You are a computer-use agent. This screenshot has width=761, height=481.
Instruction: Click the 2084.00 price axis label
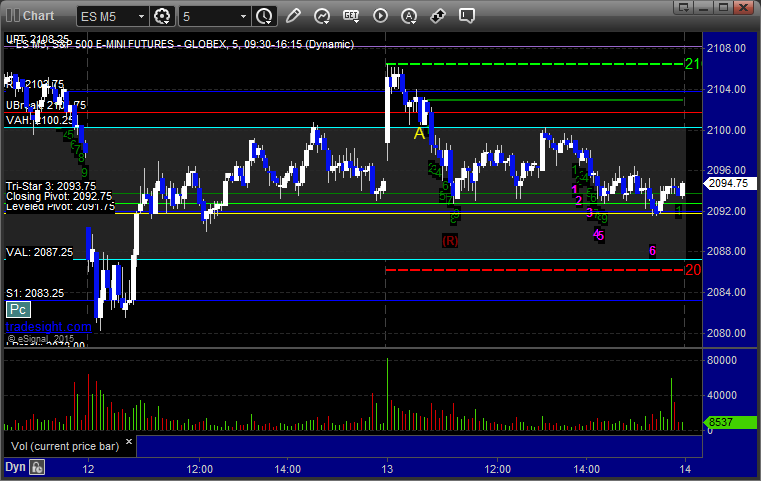pyautogui.click(x=726, y=292)
